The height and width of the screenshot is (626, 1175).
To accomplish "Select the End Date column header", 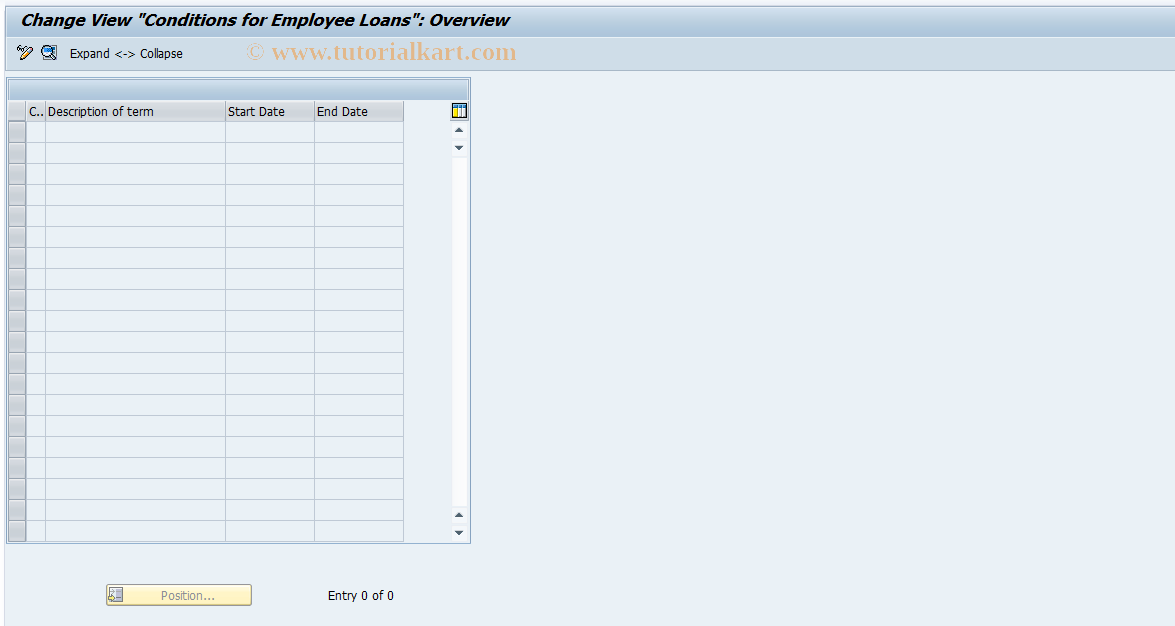I will click(359, 112).
